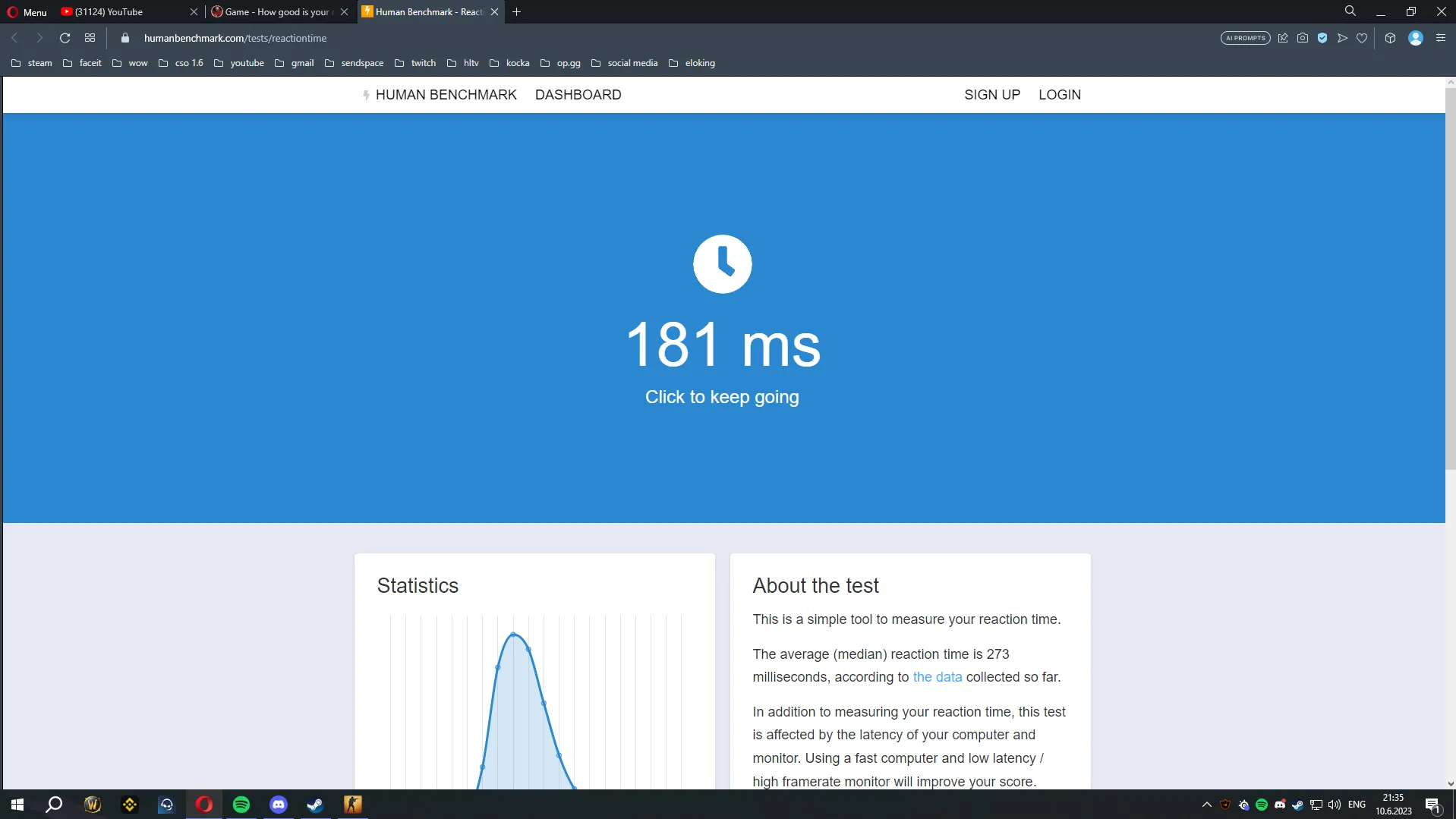Expand the system tray hidden icons chevron
The height and width of the screenshot is (819, 1456).
1206,805
